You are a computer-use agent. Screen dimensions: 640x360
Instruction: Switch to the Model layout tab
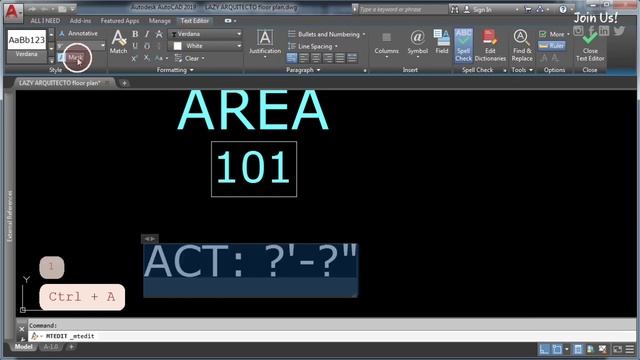[x=23, y=347]
